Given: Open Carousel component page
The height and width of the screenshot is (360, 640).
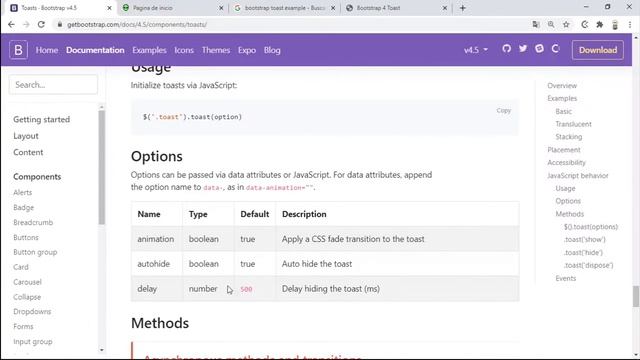Looking at the screenshot, I should (27, 282).
